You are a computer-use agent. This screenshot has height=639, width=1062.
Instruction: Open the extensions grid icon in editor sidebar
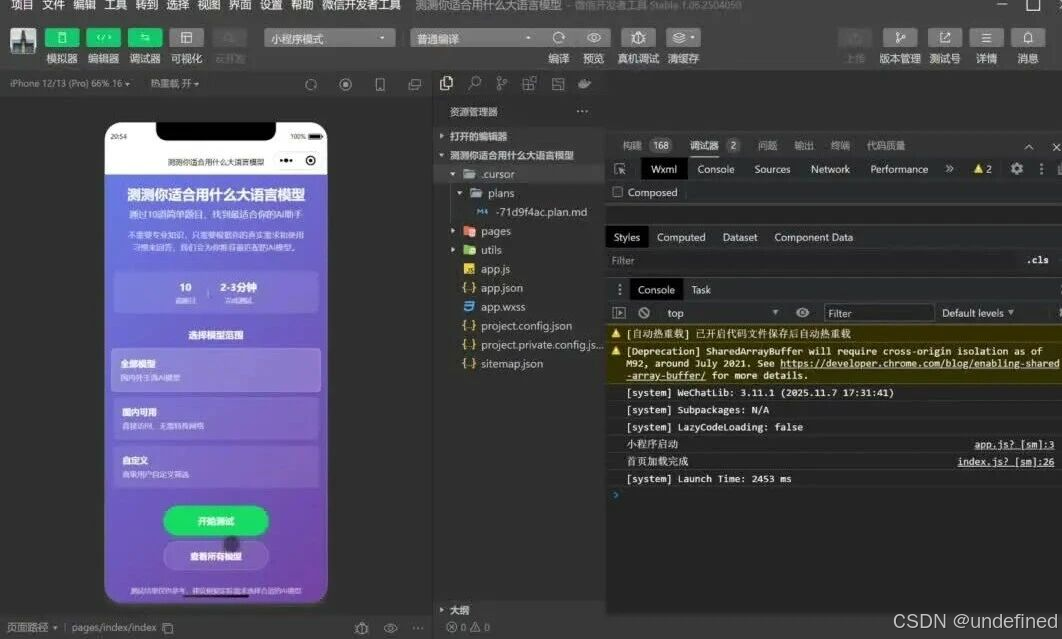point(529,83)
